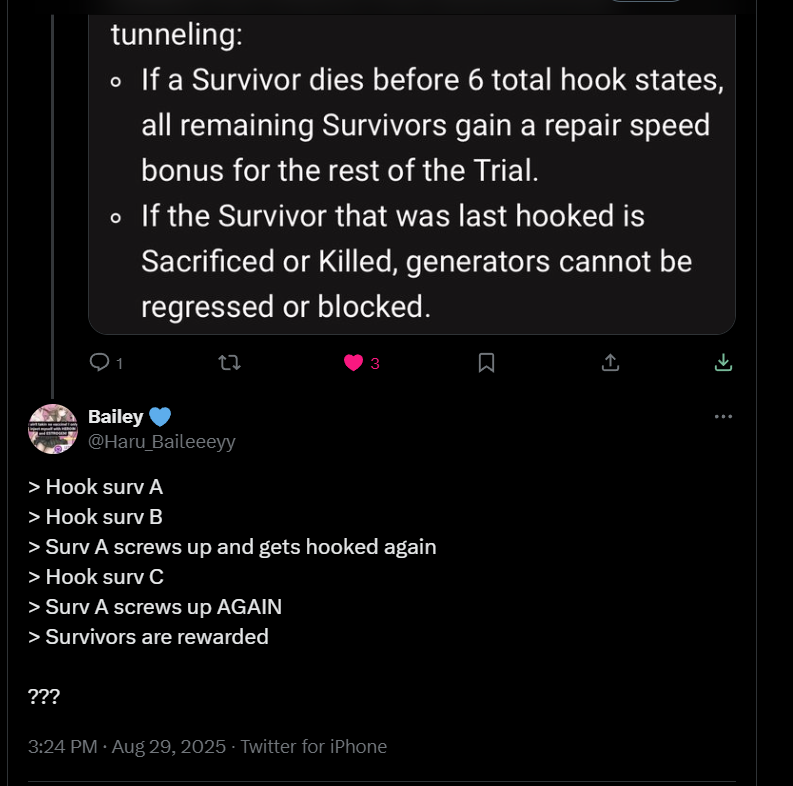Open Bailey's profile picture
The height and width of the screenshot is (786, 793).
pyautogui.click(x=53, y=429)
